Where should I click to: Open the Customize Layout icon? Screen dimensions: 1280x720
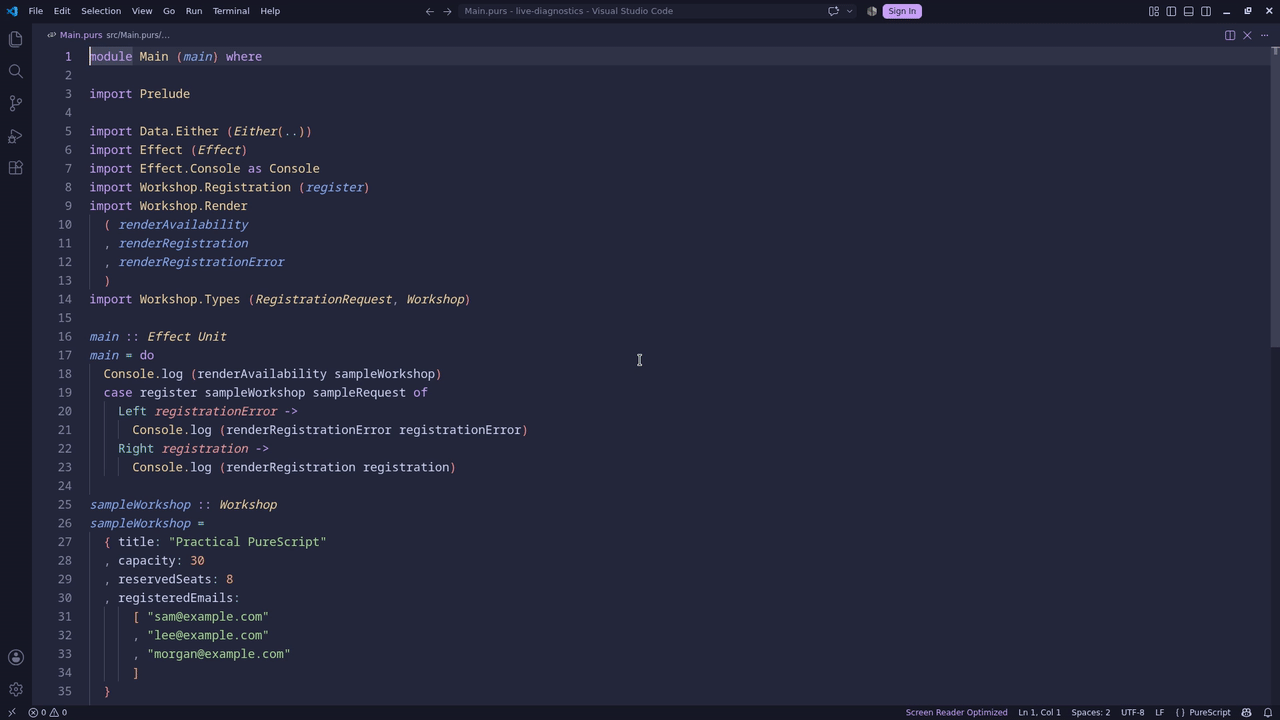coord(1153,11)
